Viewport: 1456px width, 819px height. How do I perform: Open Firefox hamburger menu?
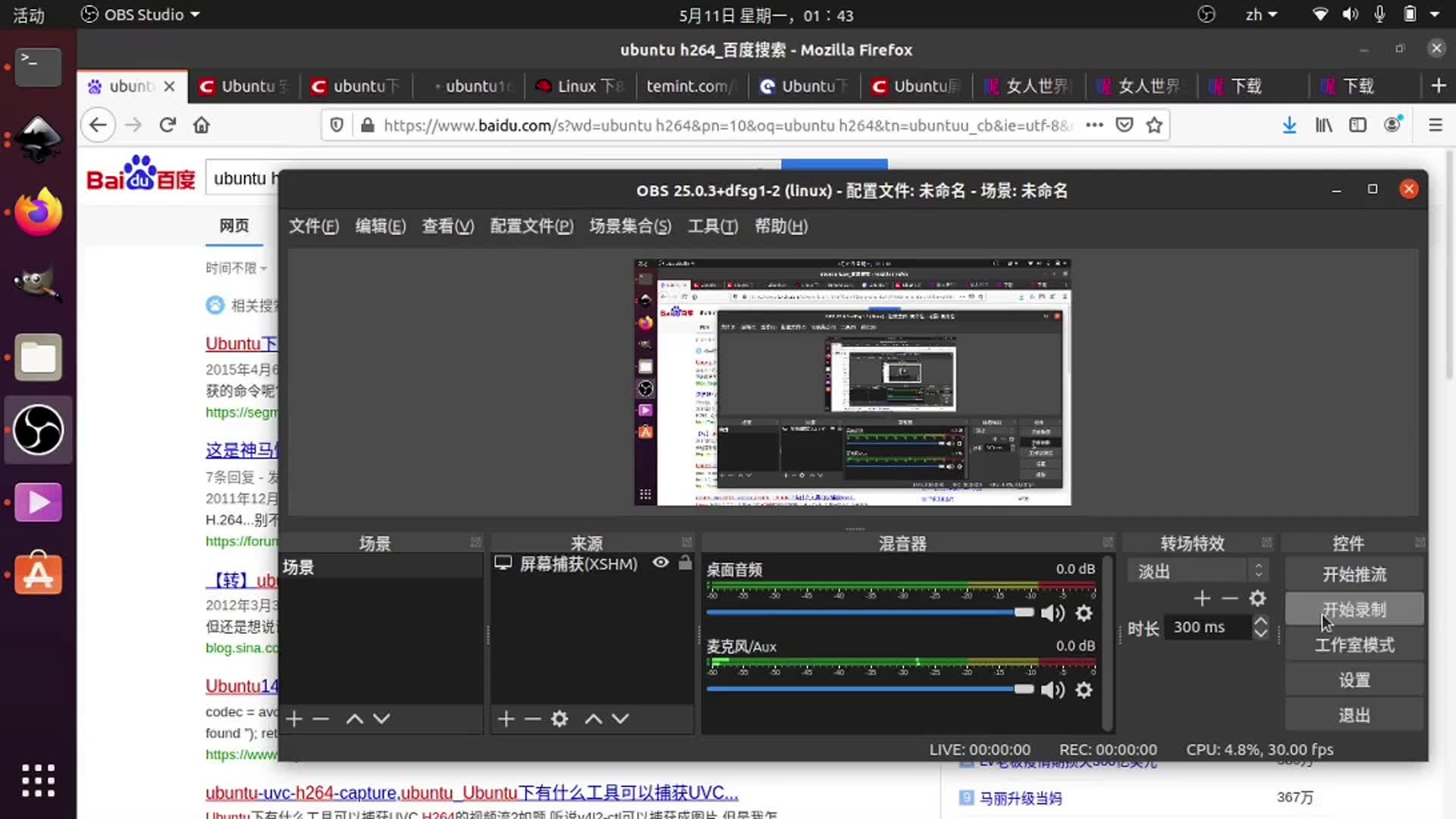coord(1436,125)
